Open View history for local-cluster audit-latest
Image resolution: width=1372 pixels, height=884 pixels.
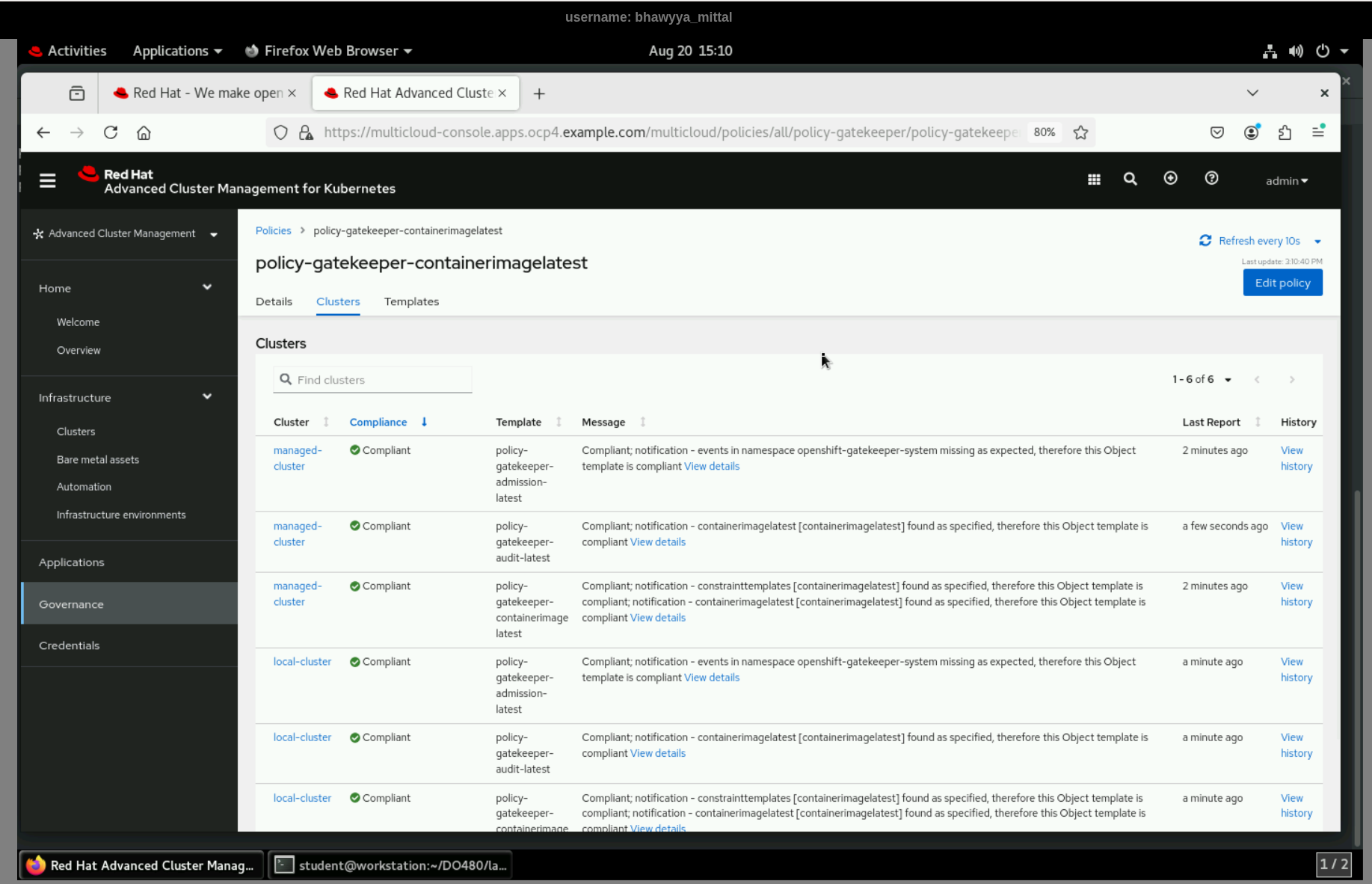1296,745
